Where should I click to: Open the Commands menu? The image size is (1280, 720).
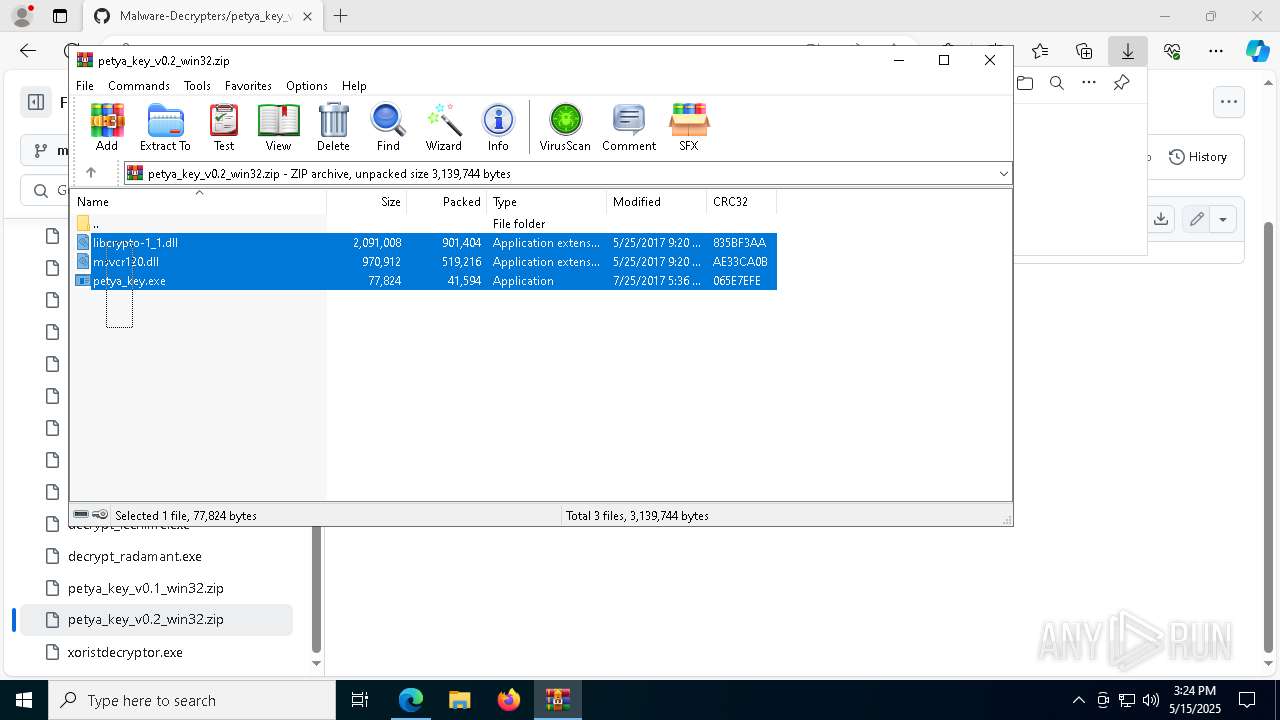[x=139, y=86]
